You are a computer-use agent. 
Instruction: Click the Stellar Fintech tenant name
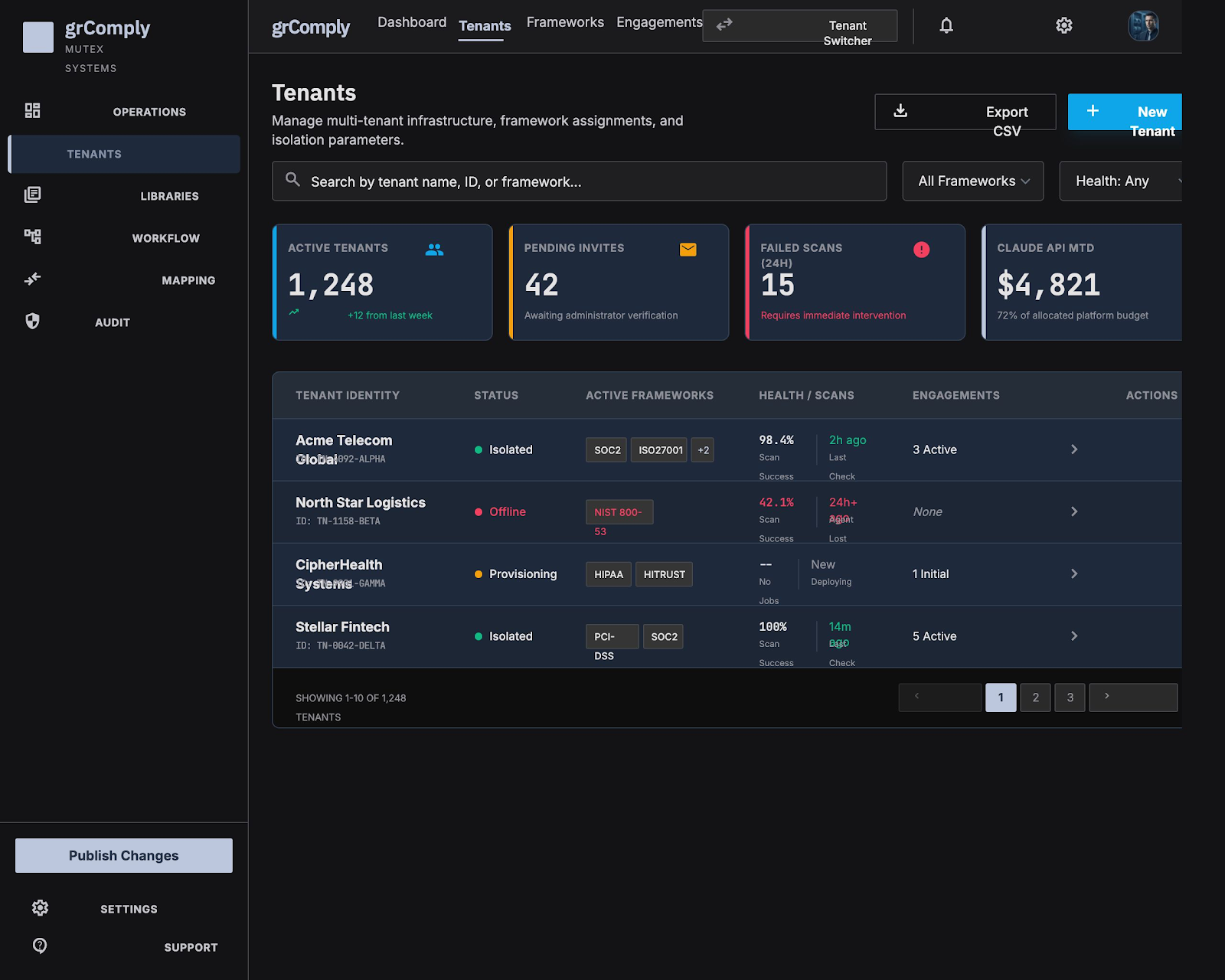click(x=342, y=627)
